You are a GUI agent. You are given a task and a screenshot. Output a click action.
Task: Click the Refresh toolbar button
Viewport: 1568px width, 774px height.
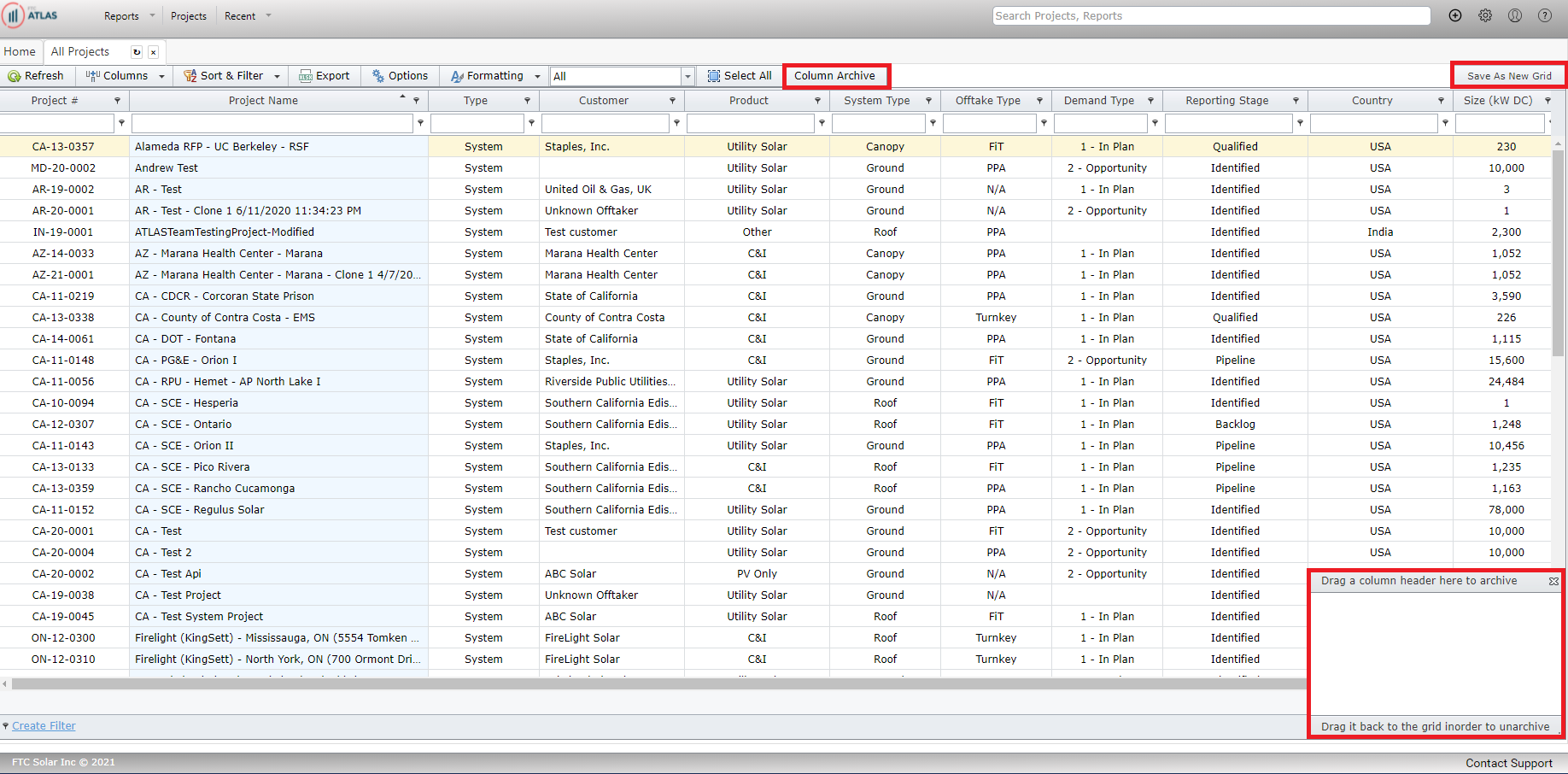36,76
